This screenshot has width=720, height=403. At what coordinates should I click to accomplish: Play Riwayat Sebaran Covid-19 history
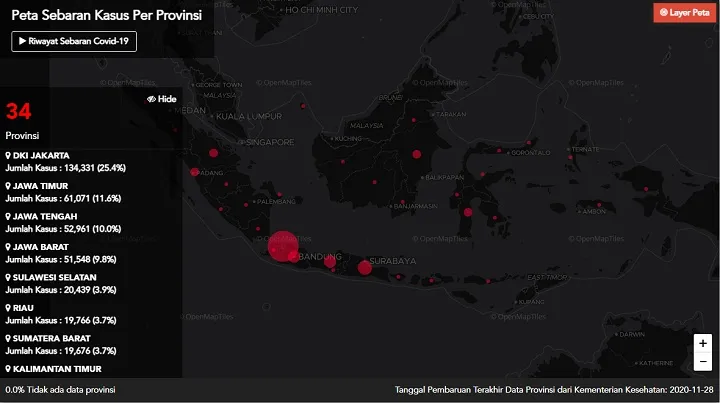74,41
